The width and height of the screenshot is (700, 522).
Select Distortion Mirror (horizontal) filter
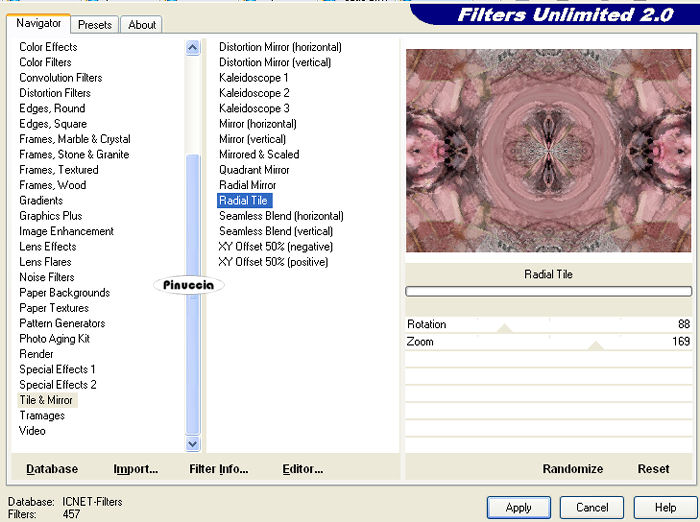click(280, 47)
